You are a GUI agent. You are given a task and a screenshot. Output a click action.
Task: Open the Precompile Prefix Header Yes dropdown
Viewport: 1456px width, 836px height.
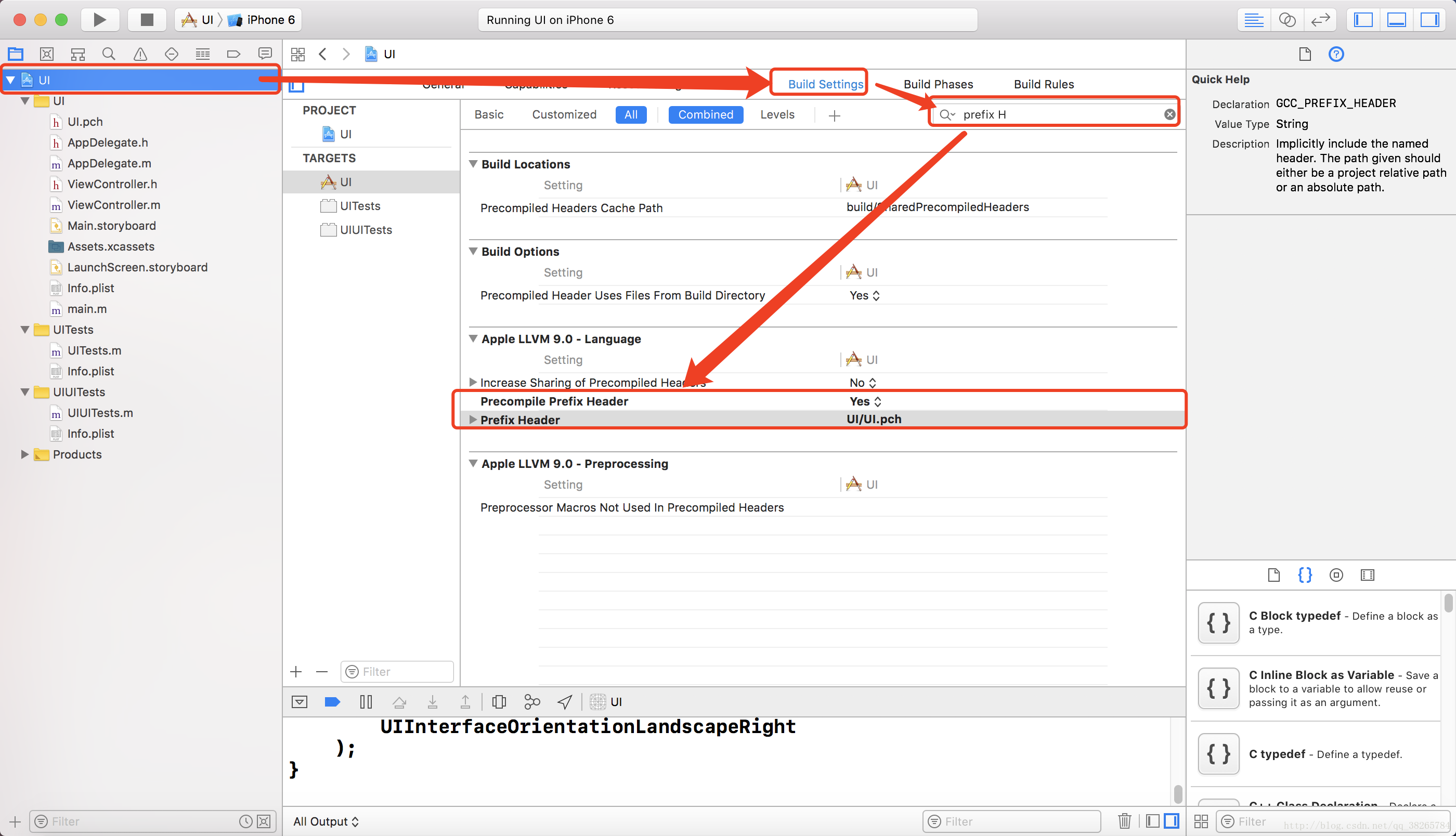865,401
